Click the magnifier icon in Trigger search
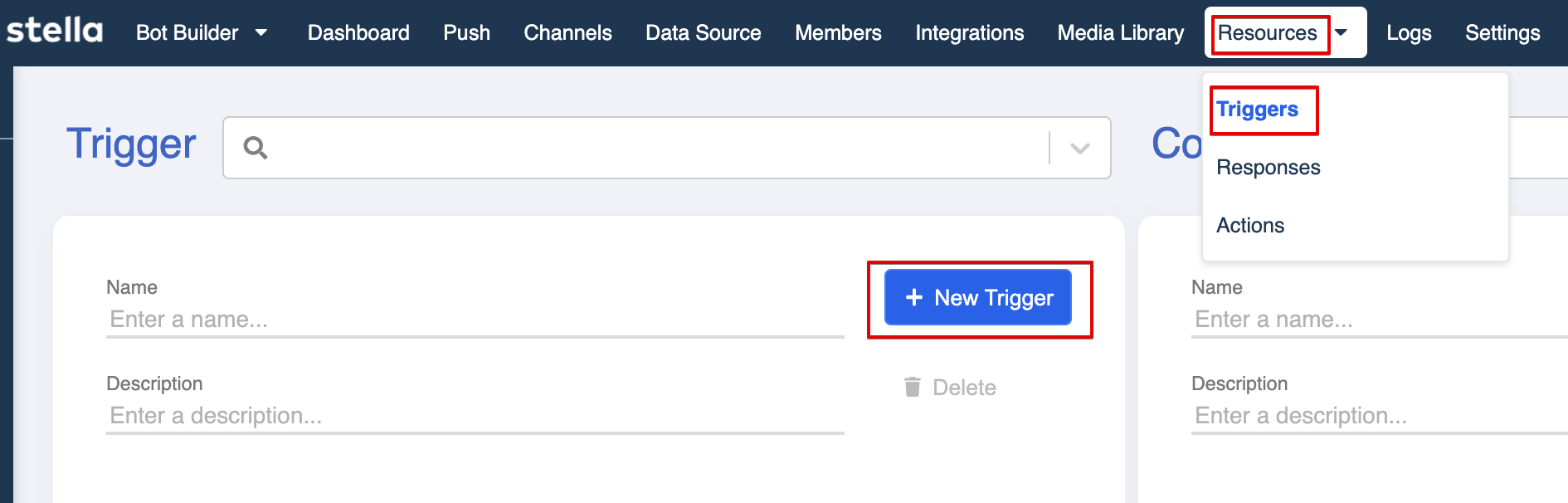1568x503 pixels. [255, 148]
